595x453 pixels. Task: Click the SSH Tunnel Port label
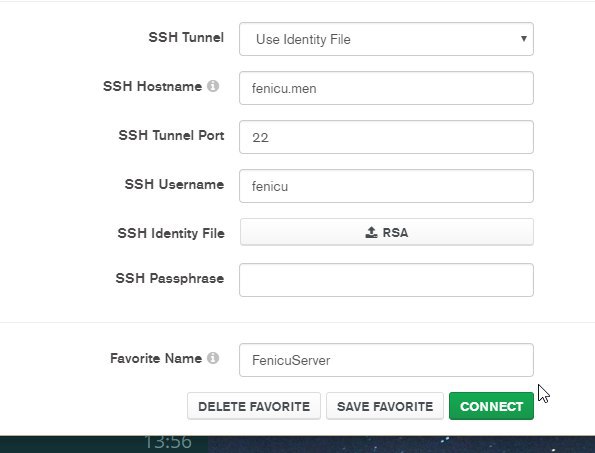(x=171, y=135)
